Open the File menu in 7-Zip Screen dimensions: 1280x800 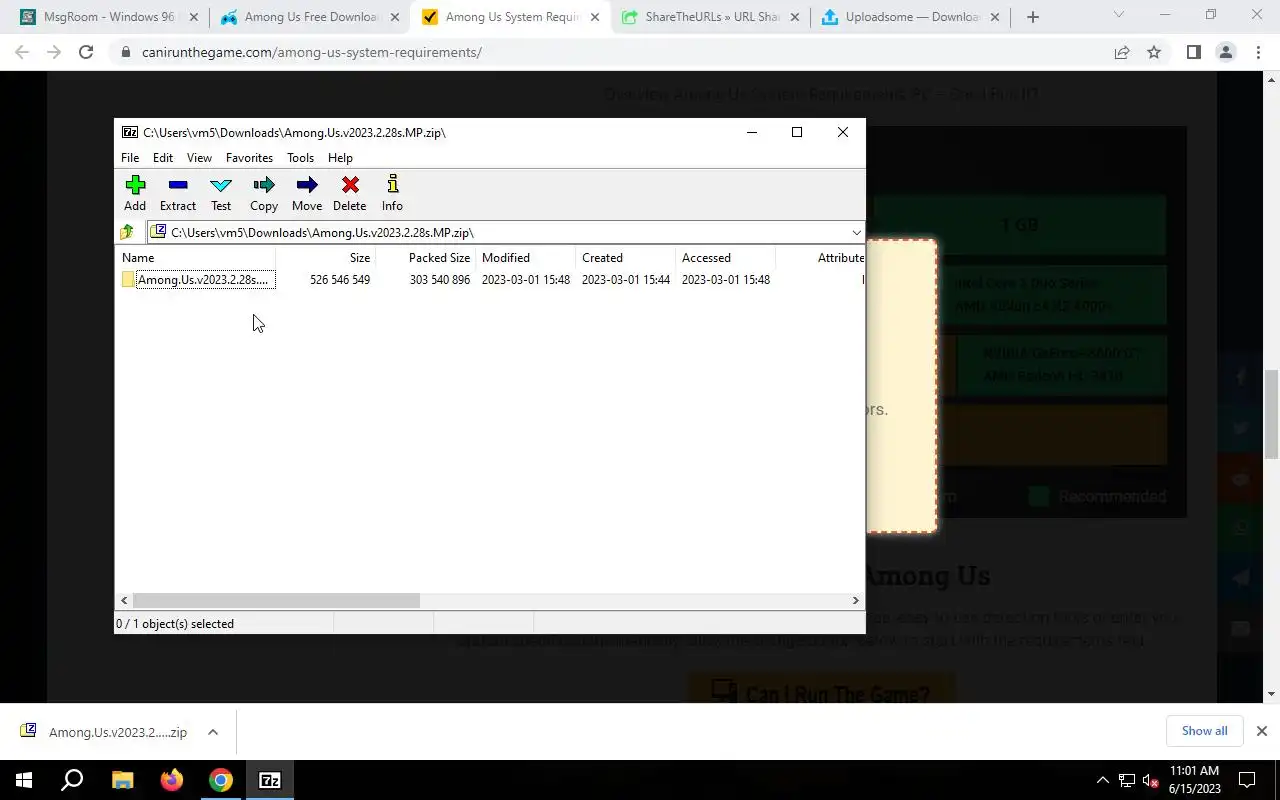130,158
